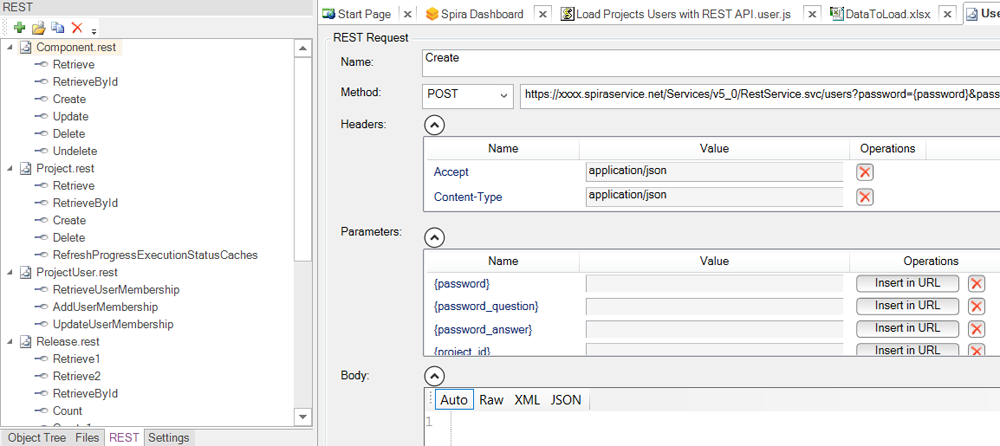Click the copy icon in REST toolbar

(57, 28)
